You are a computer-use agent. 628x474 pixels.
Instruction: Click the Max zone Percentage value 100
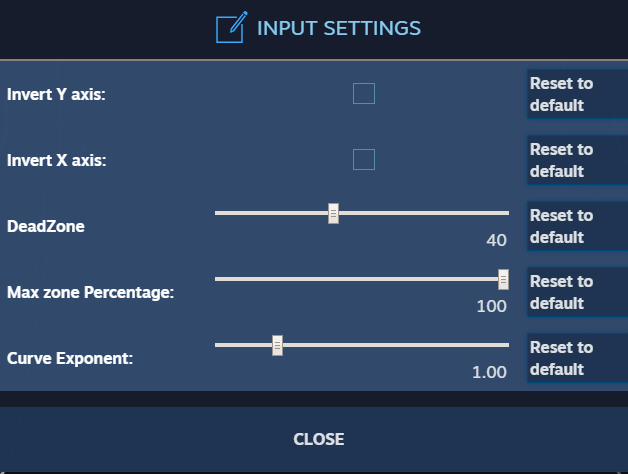pyautogui.click(x=491, y=306)
